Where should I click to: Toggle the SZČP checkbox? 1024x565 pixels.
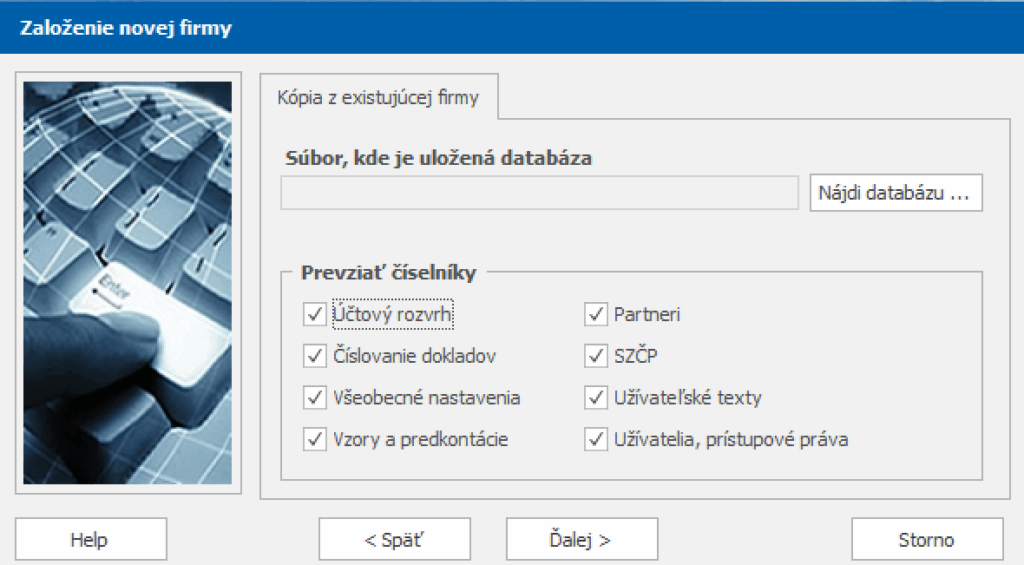point(596,356)
